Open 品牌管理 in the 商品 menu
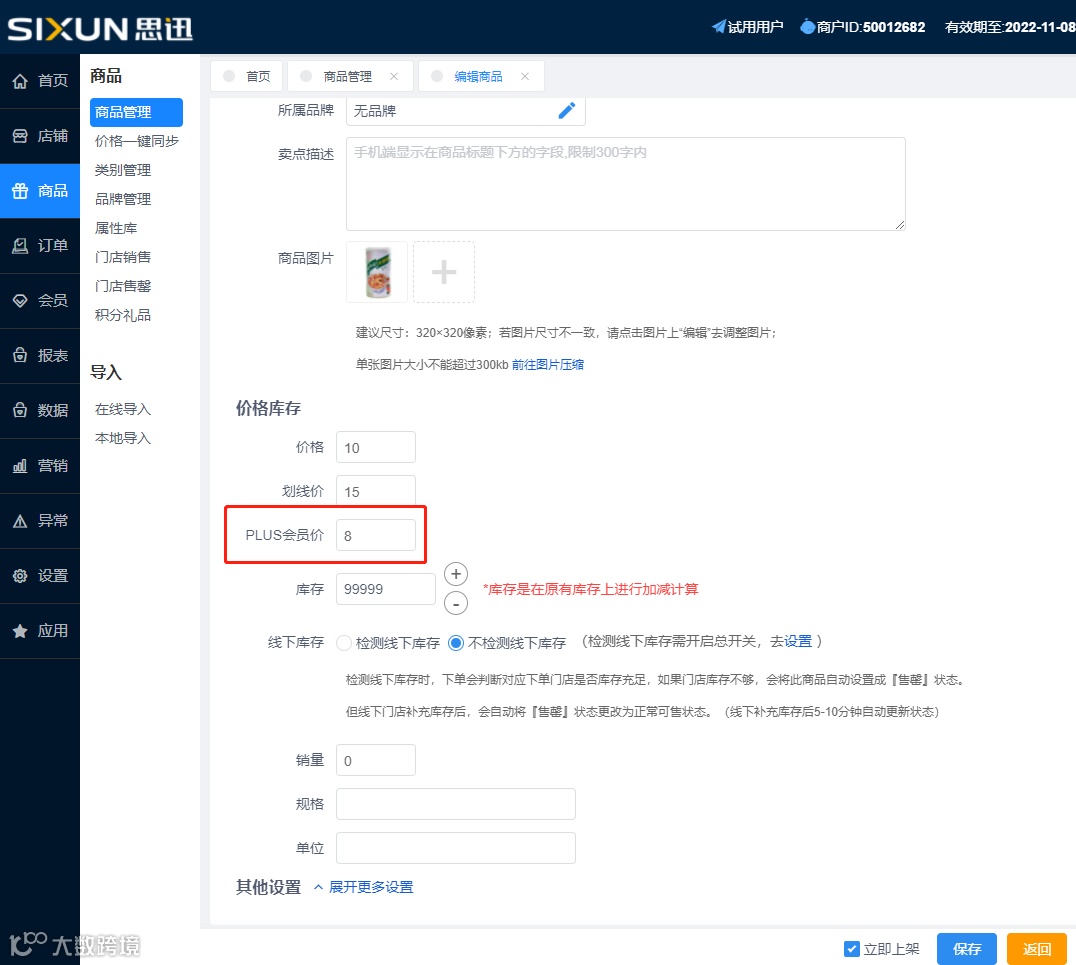 [122, 198]
